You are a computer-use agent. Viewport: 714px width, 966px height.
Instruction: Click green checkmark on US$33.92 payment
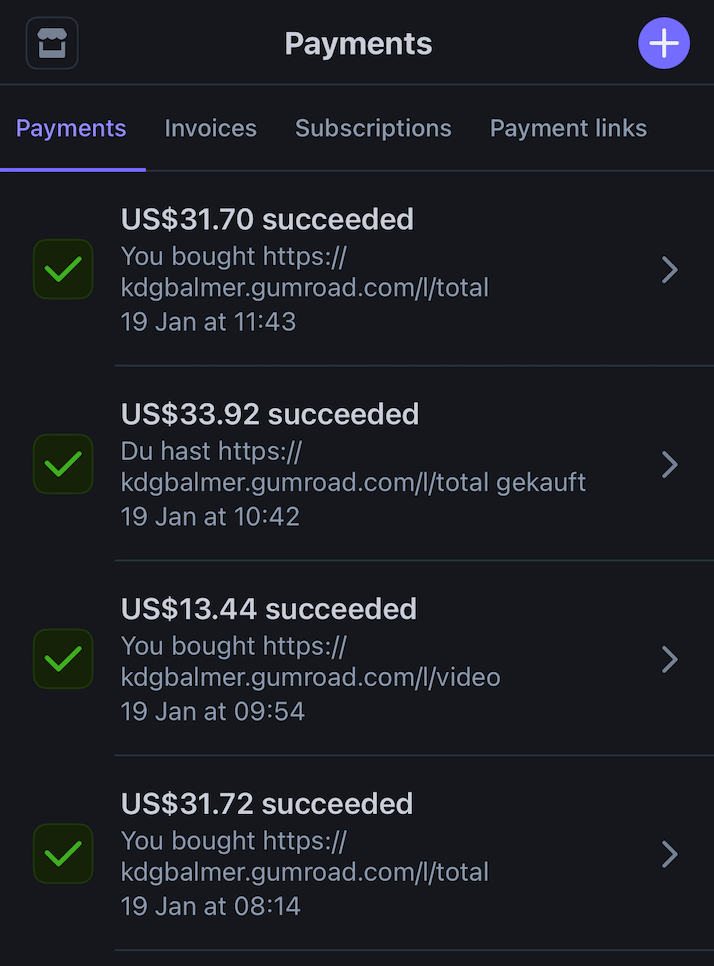click(x=63, y=464)
